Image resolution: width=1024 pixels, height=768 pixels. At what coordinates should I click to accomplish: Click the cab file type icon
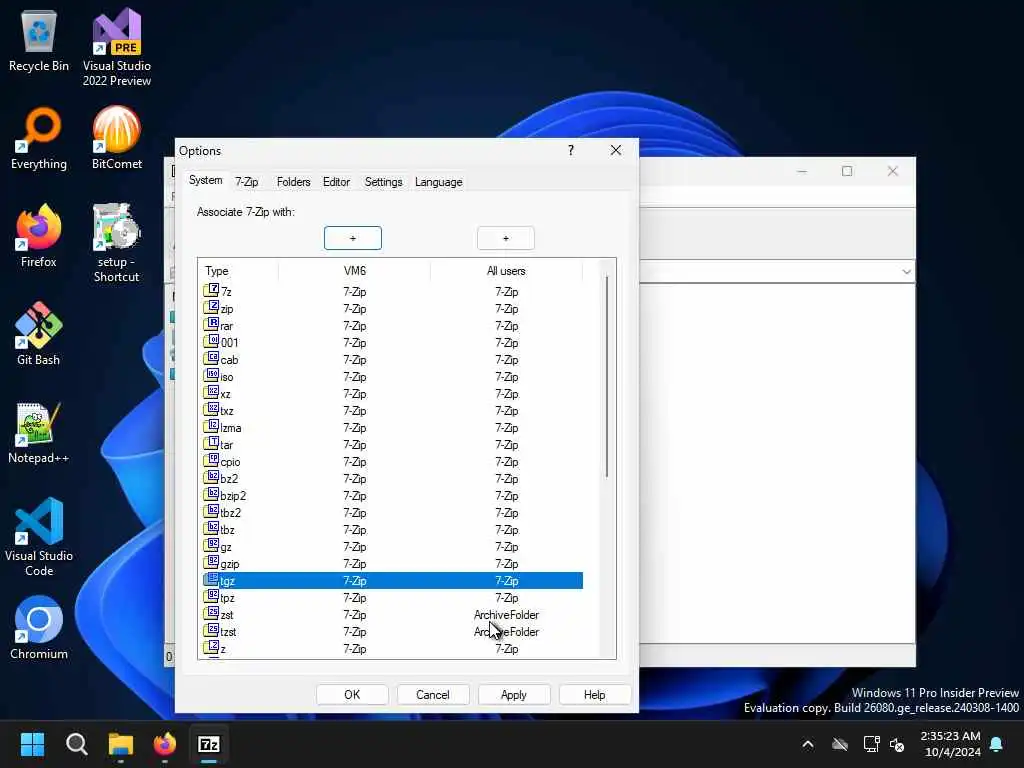212,359
